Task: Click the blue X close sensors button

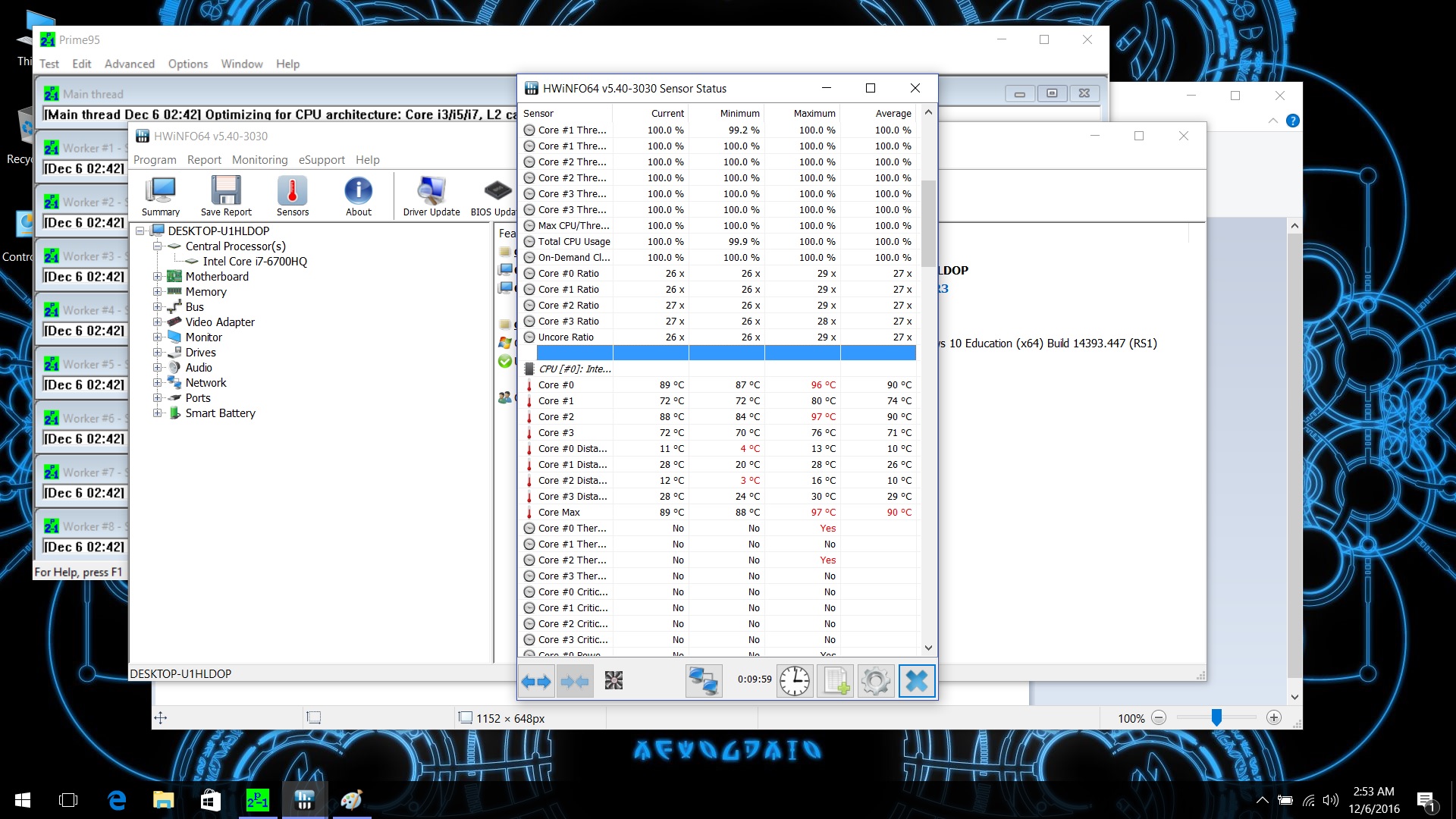Action: point(916,680)
